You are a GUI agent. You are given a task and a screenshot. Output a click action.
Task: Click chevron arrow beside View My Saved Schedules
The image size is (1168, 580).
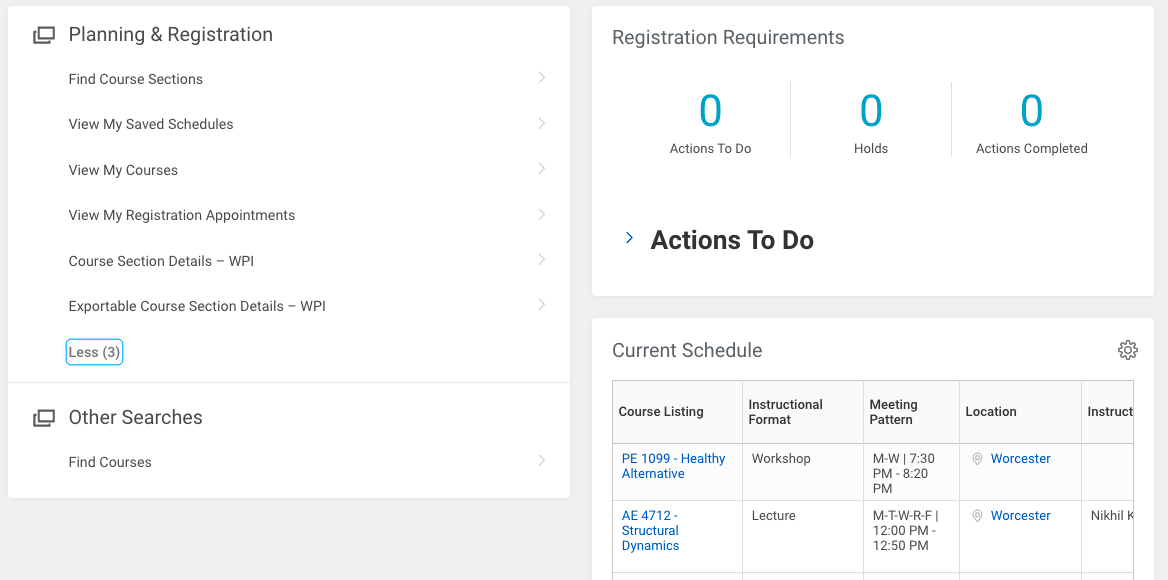(541, 124)
